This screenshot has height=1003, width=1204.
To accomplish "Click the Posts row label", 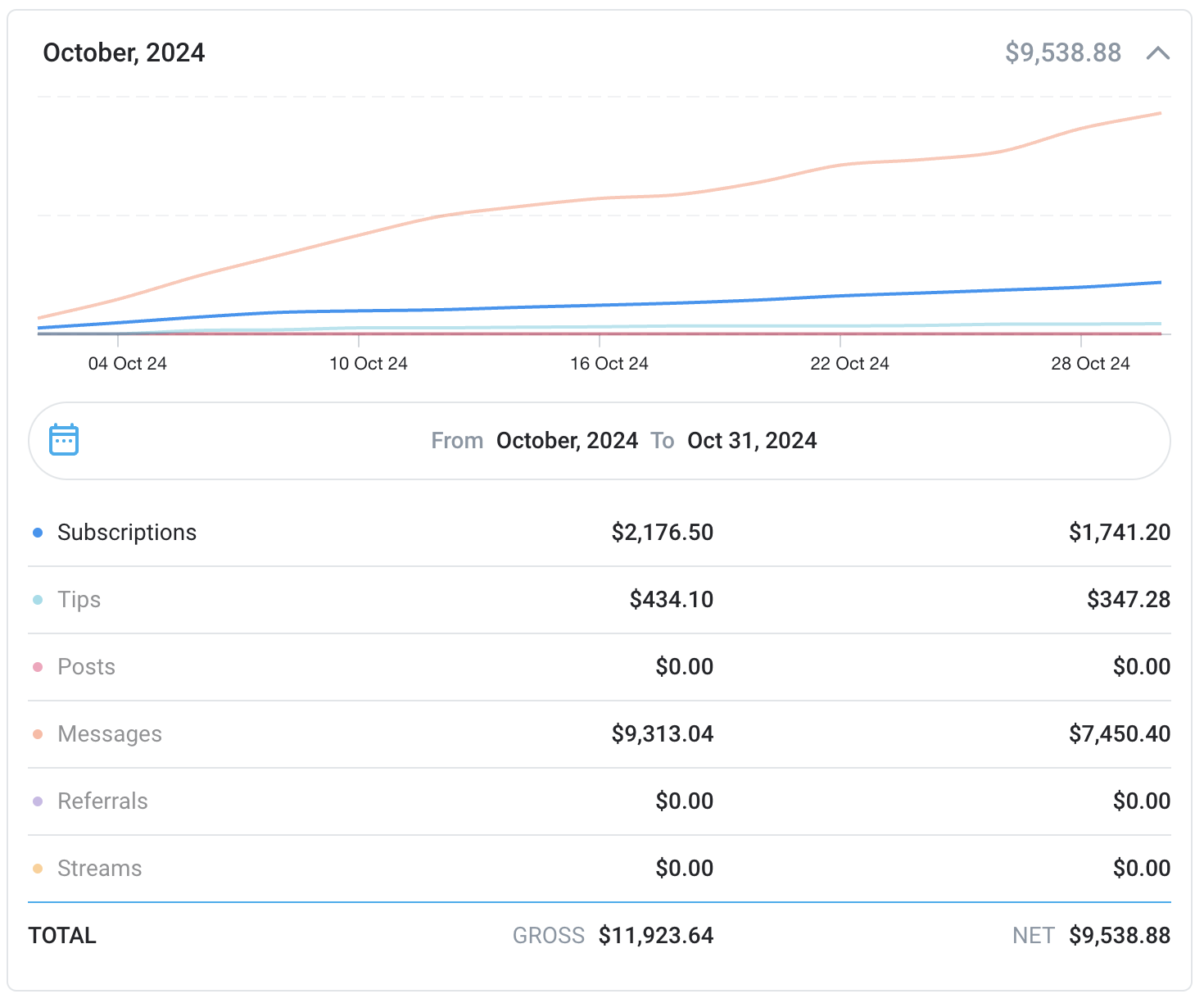I will [x=86, y=667].
